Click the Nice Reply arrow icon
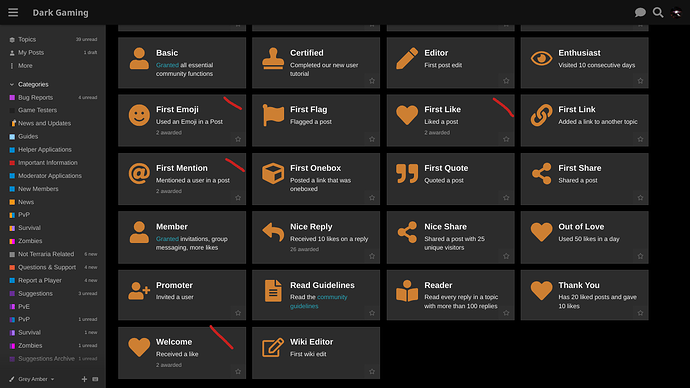 (273, 232)
